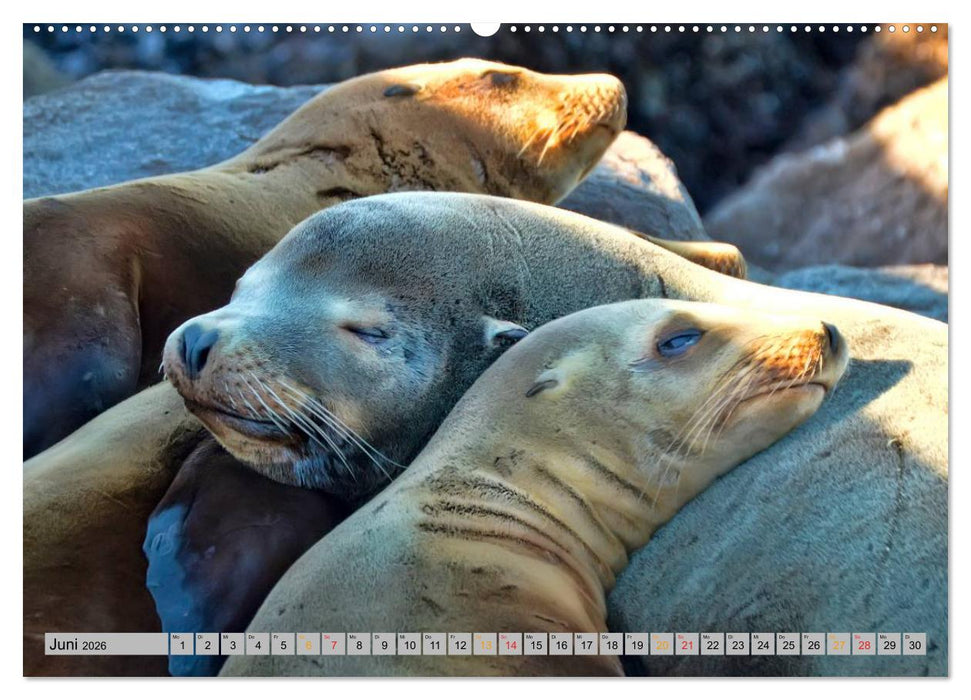Click red Sunday 21 date cell
Viewport: 971px width, 700px height.
[687, 644]
